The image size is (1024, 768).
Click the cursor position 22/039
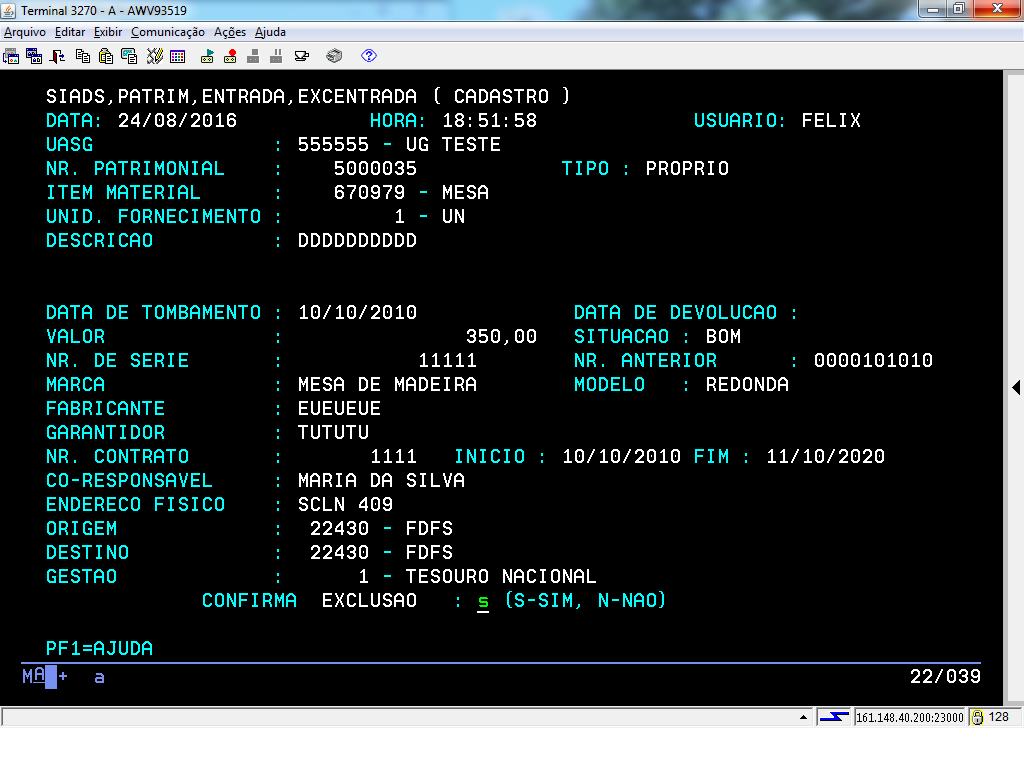(945, 677)
